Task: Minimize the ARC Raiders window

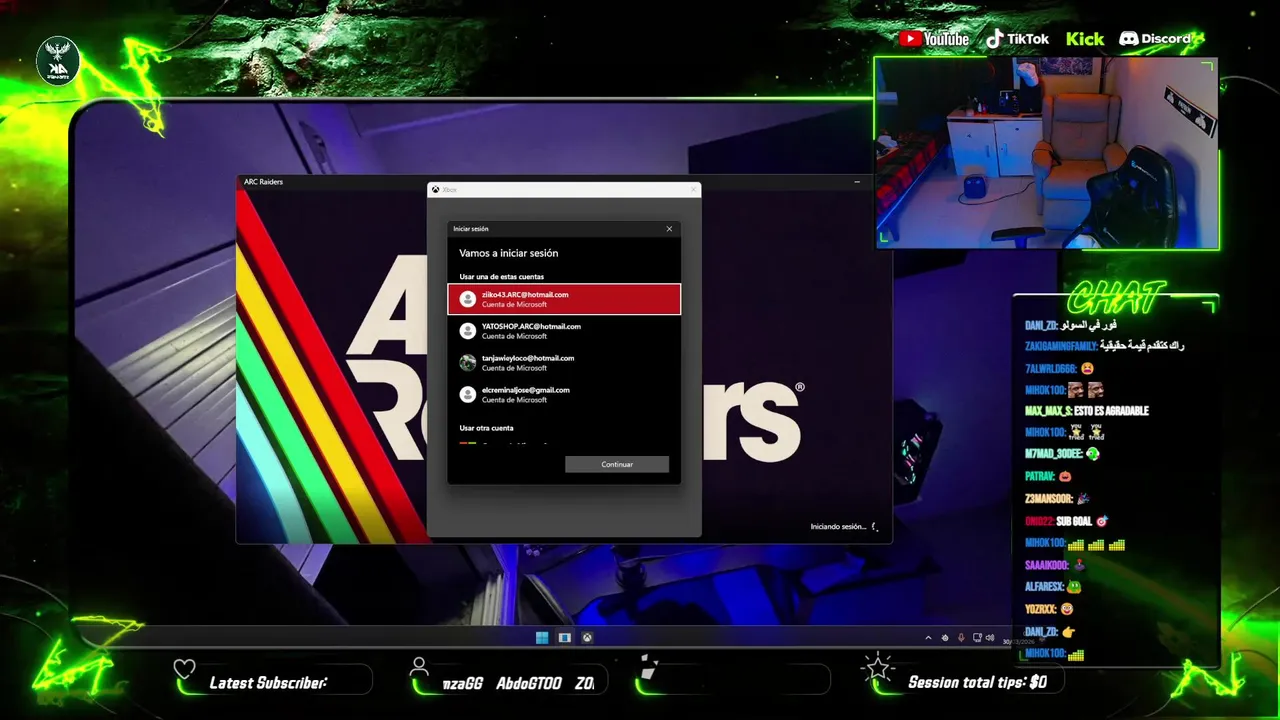Action: click(x=857, y=182)
